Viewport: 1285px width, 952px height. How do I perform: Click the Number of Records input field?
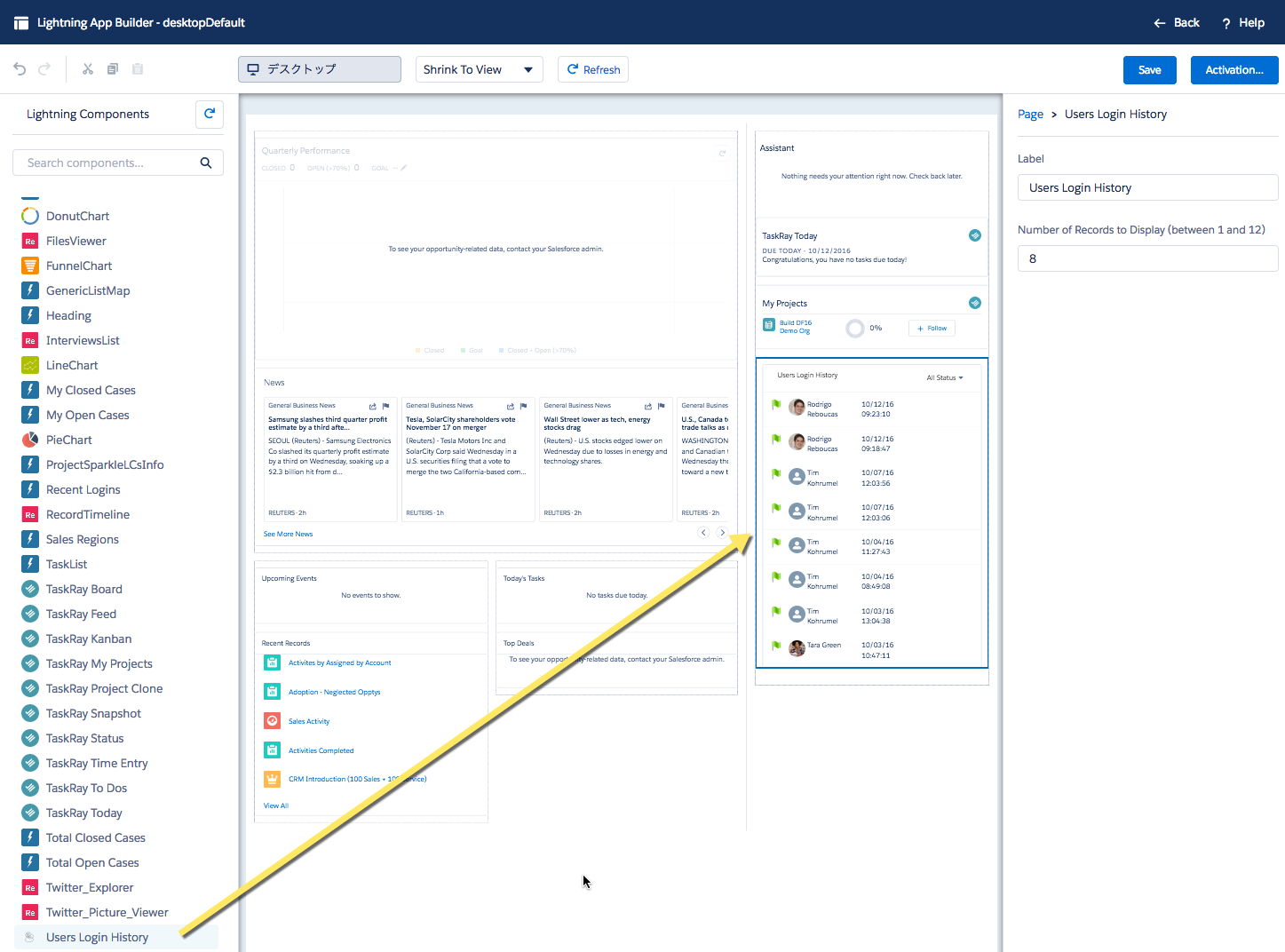[1146, 258]
